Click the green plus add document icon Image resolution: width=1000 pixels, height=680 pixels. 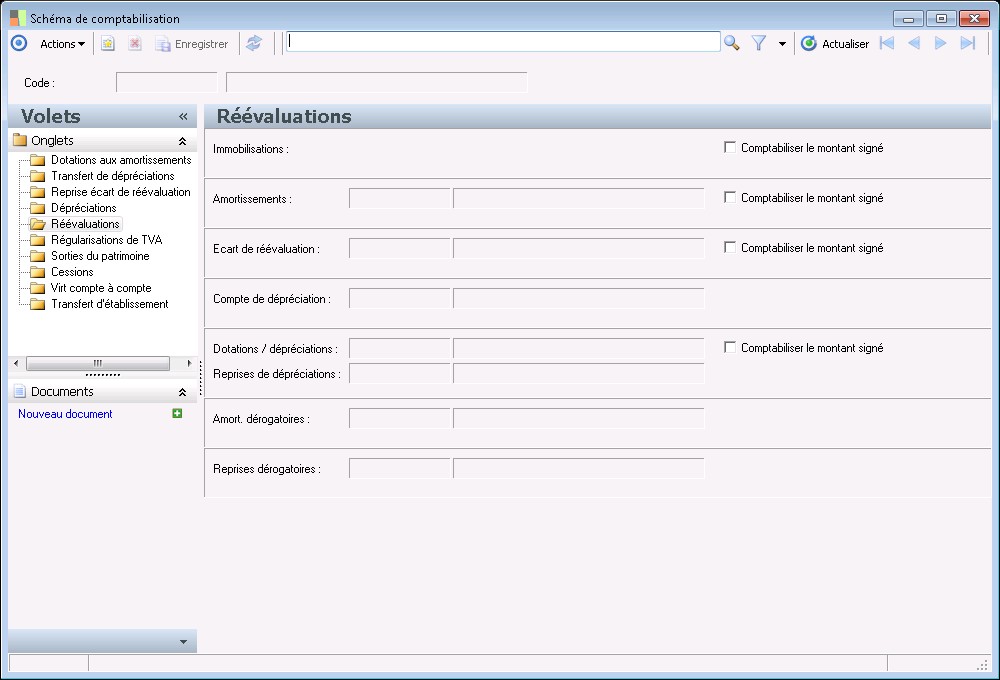[177, 413]
